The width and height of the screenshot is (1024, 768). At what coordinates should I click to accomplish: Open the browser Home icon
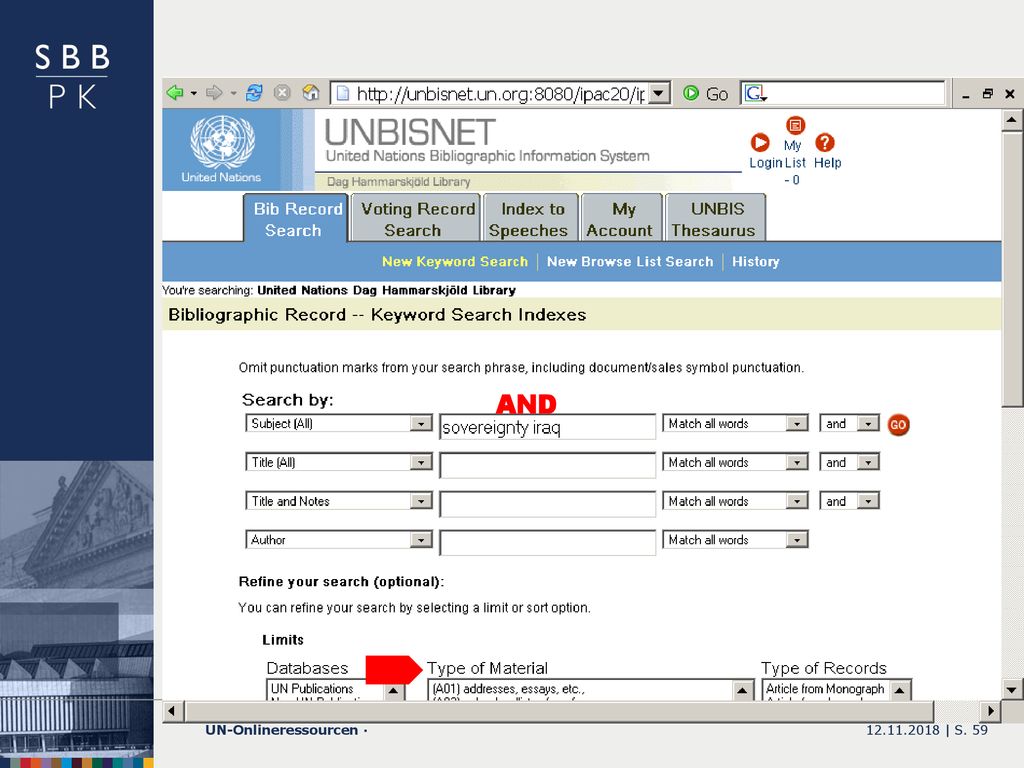click(311, 93)
